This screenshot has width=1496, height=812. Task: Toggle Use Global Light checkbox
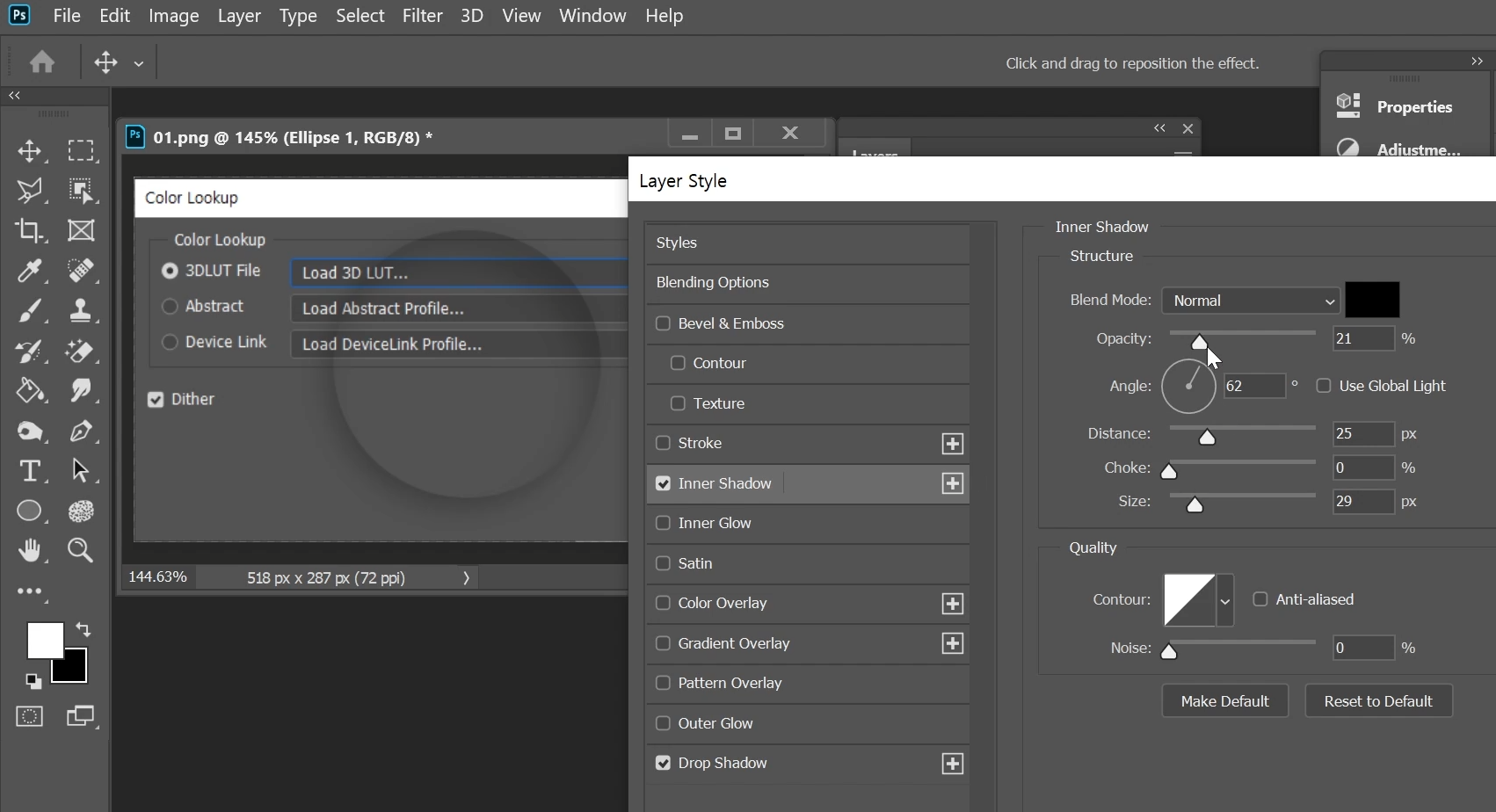pyautogui.click(x=1324, y=386)
